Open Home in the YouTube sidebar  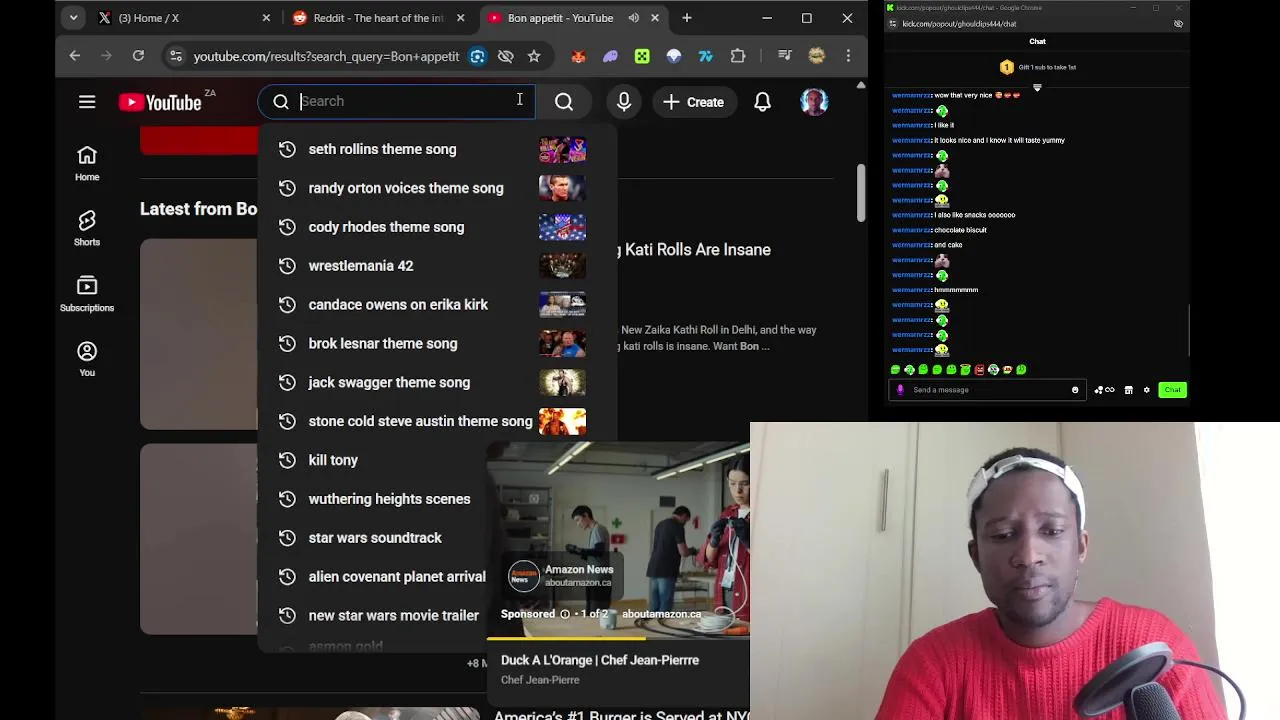coord(87,163)
